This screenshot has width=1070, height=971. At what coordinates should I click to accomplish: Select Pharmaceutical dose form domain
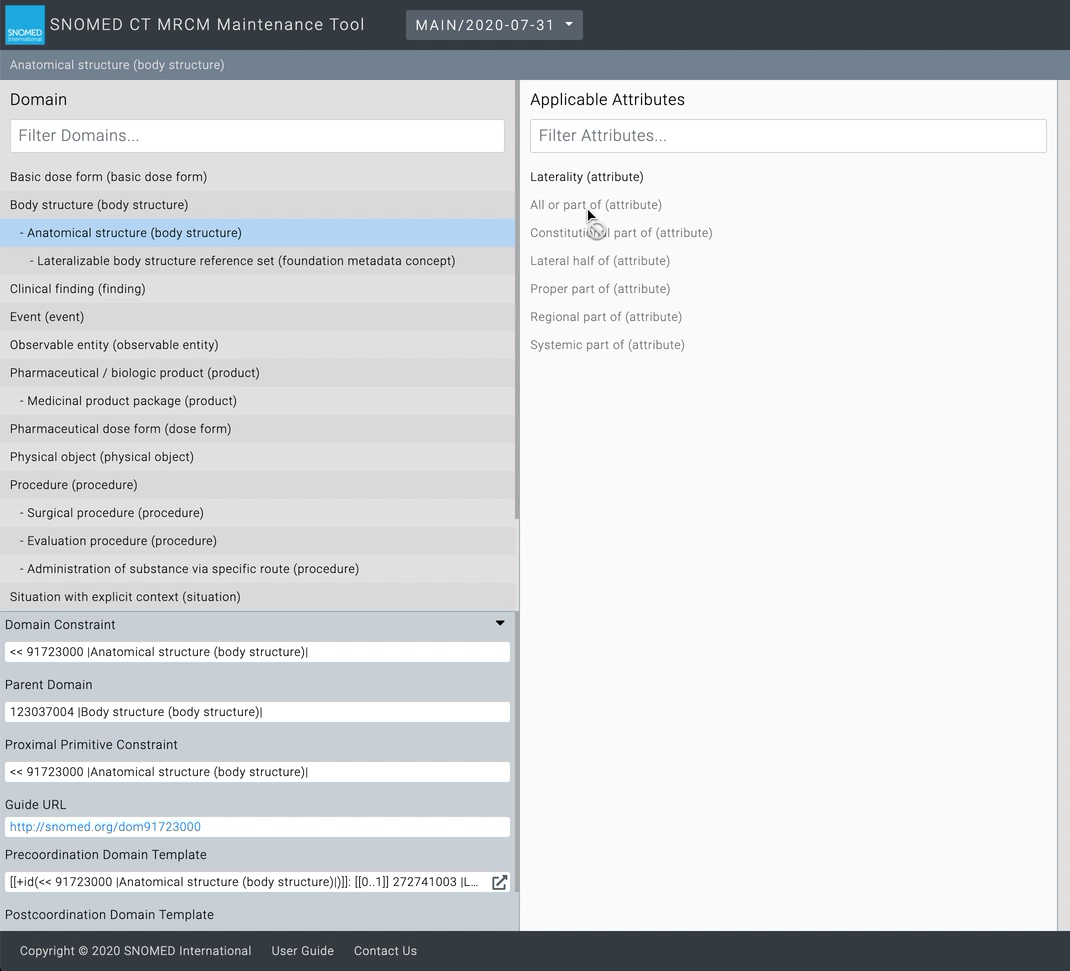[x=257, y=429]
